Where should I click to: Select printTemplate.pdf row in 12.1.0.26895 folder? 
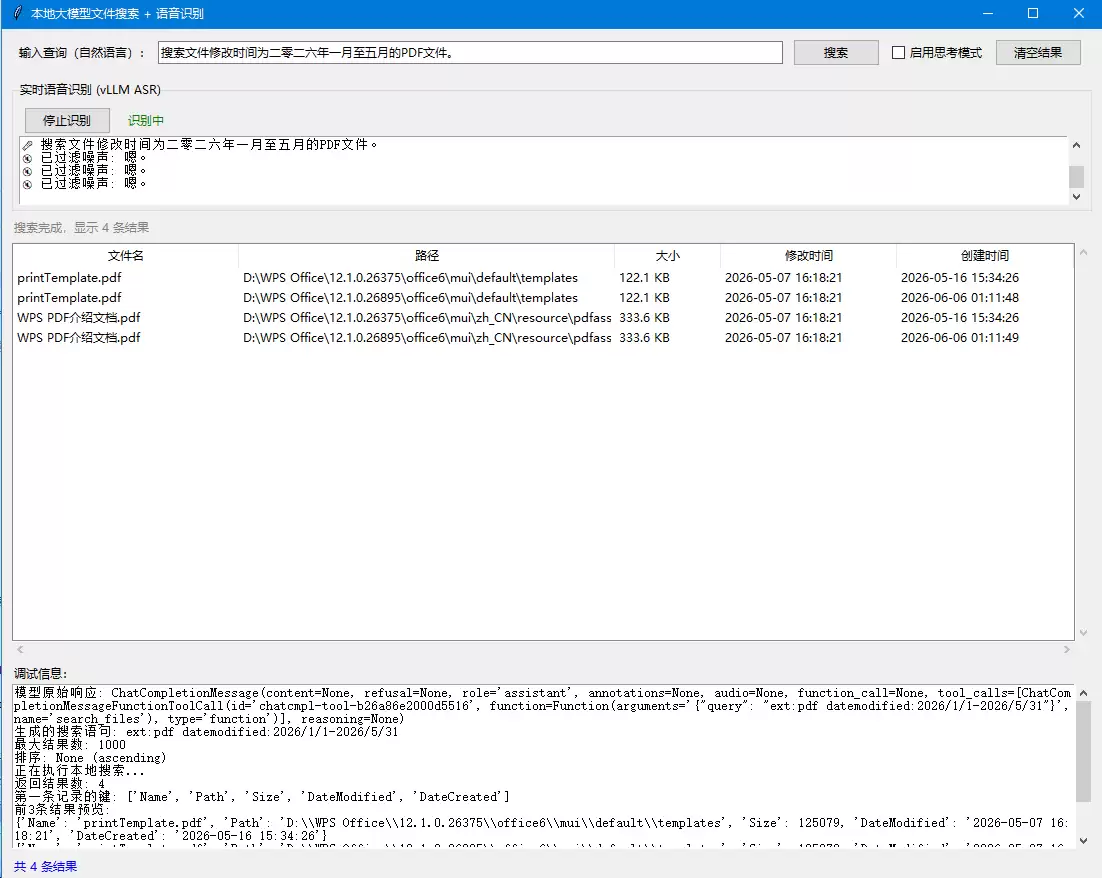tap(543, 297)
